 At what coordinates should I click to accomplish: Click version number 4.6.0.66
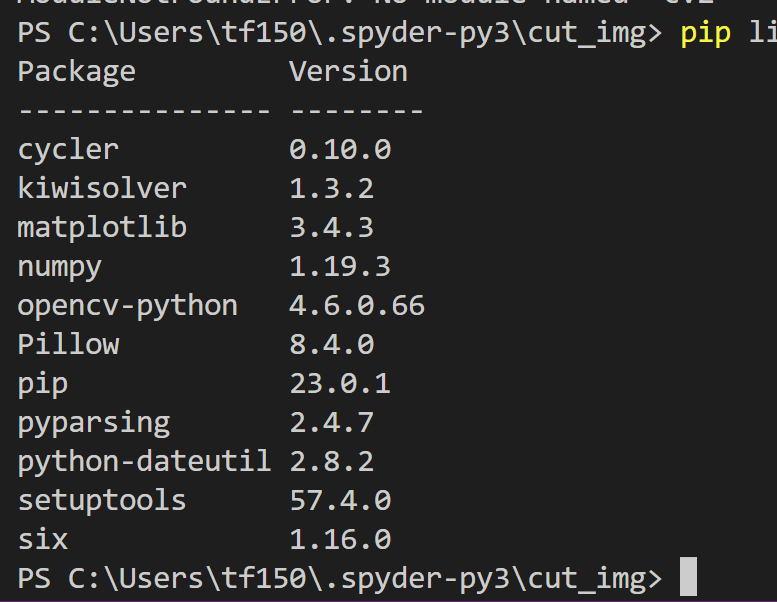pos(357,306)
